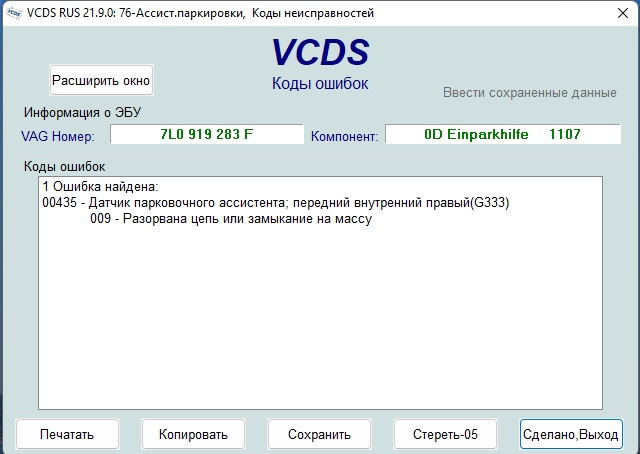Copy codes using Копировать button
Viewport: 640px width, 454px height.
tap(193, 434)
